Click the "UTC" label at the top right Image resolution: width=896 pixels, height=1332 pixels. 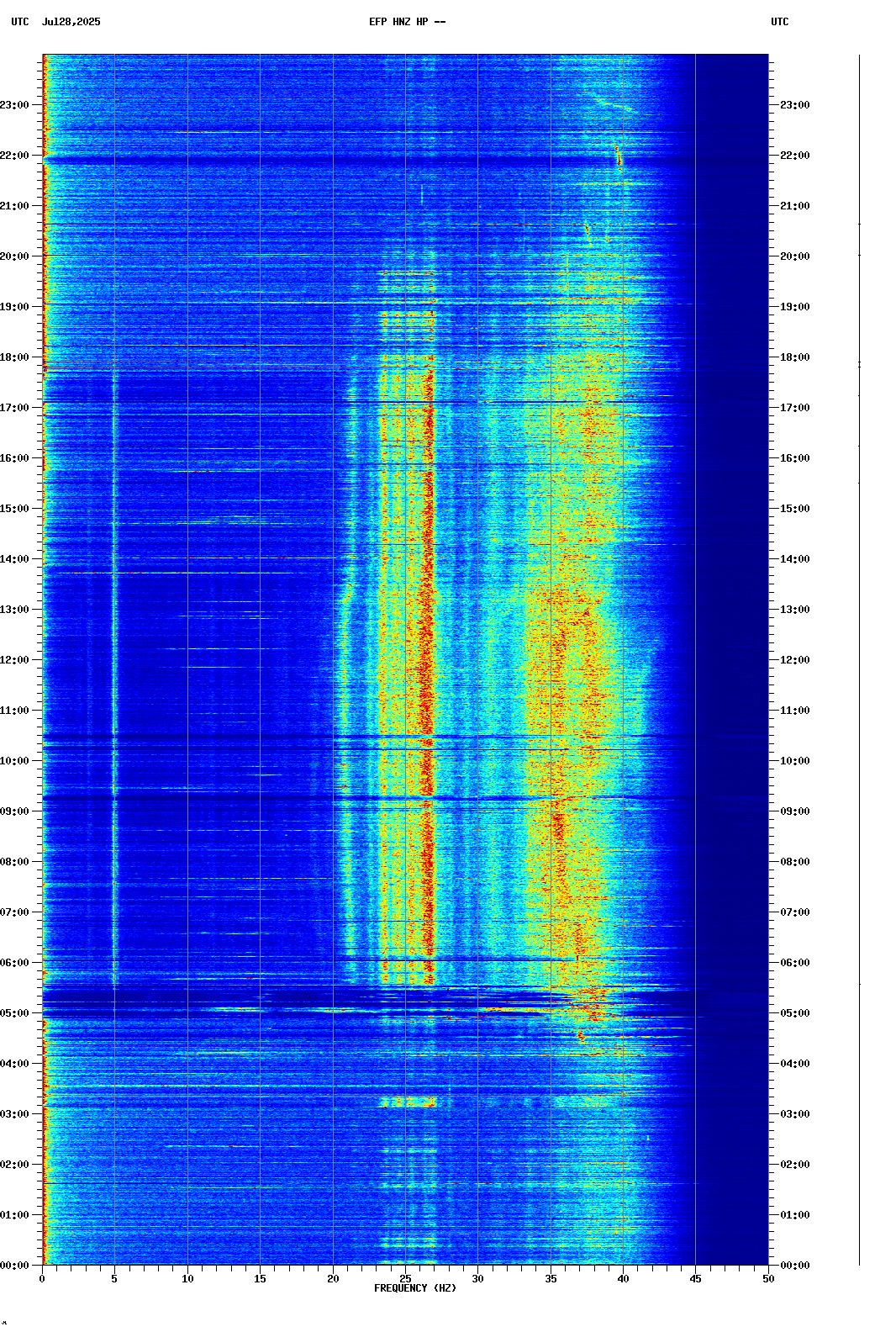780,22
